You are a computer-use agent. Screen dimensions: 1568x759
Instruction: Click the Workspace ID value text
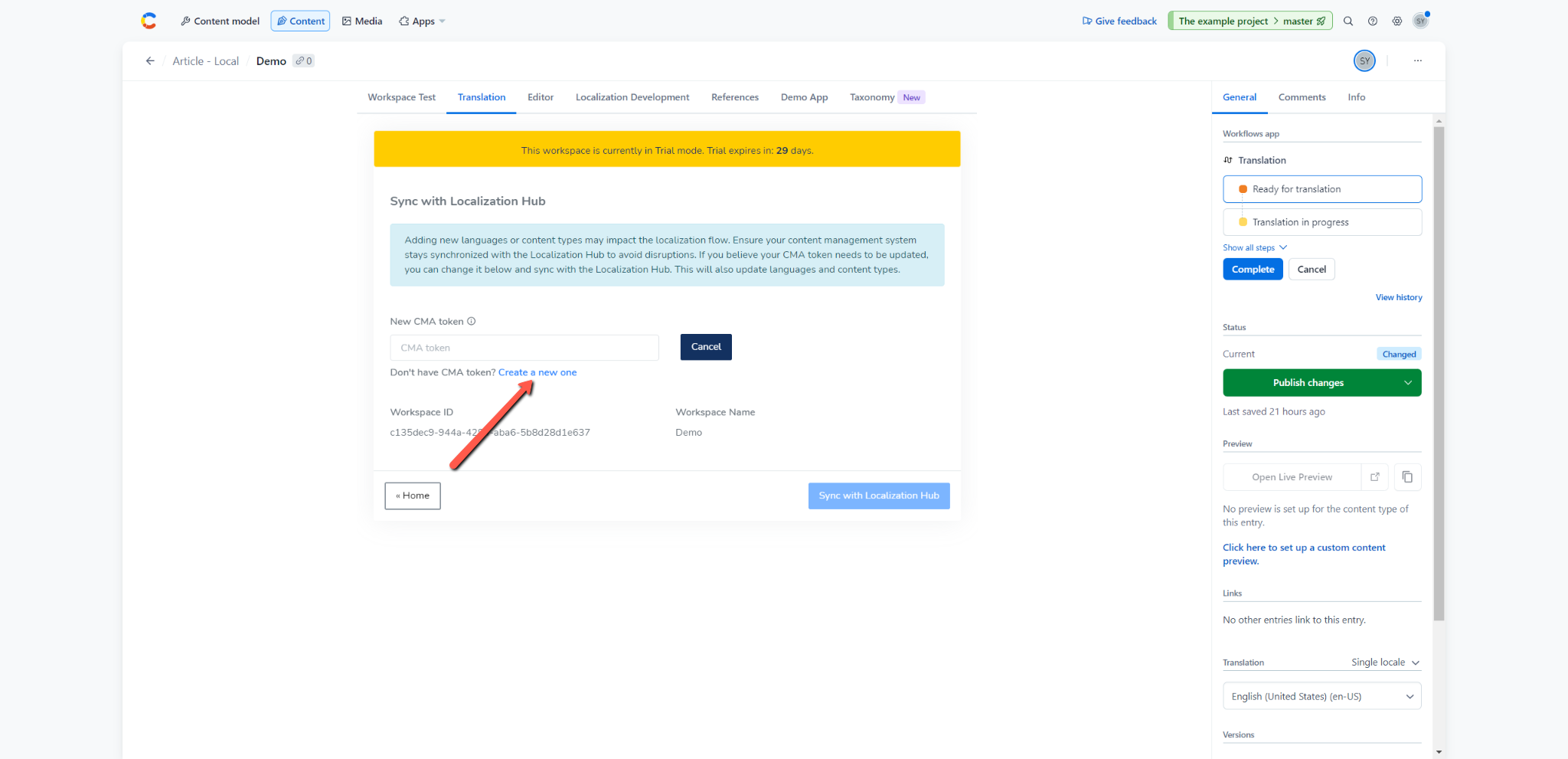click(x=490, y=433)
